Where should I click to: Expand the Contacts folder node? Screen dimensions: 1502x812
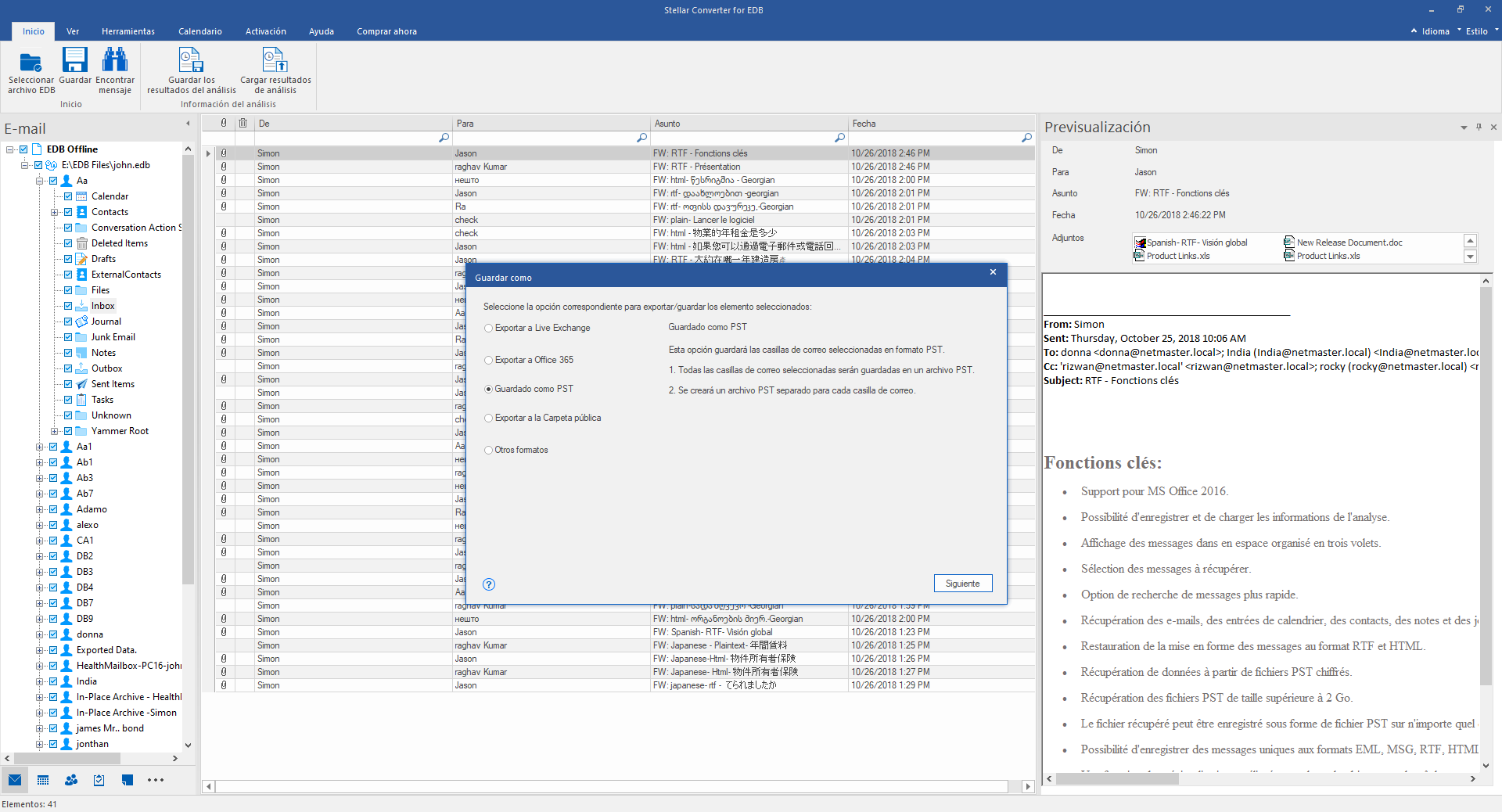point(54,212)
